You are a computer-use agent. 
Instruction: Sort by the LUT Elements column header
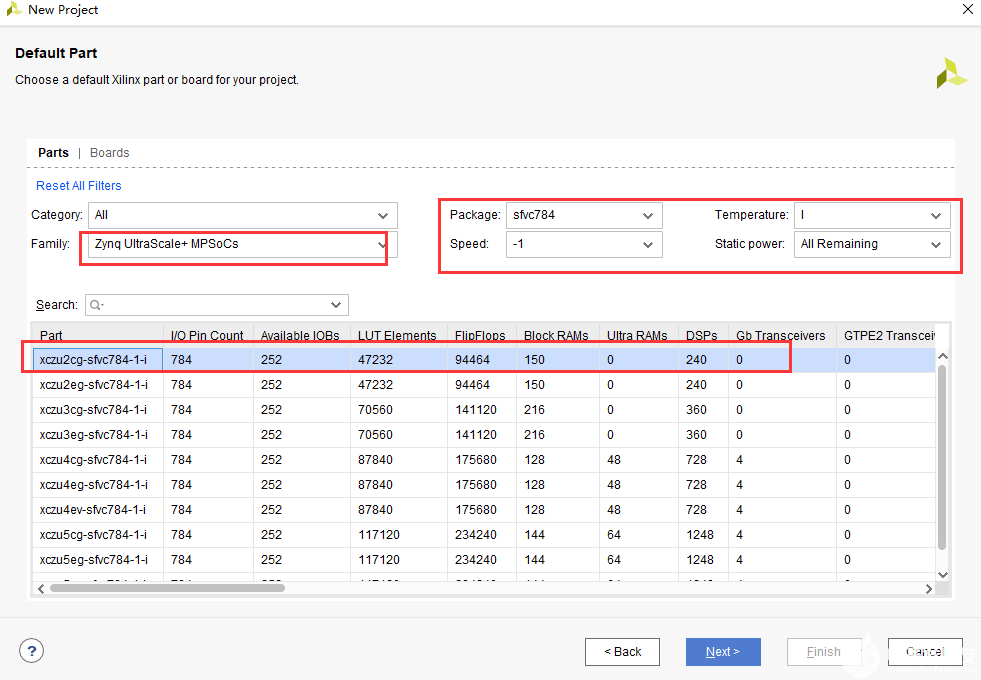coord(397,336)
